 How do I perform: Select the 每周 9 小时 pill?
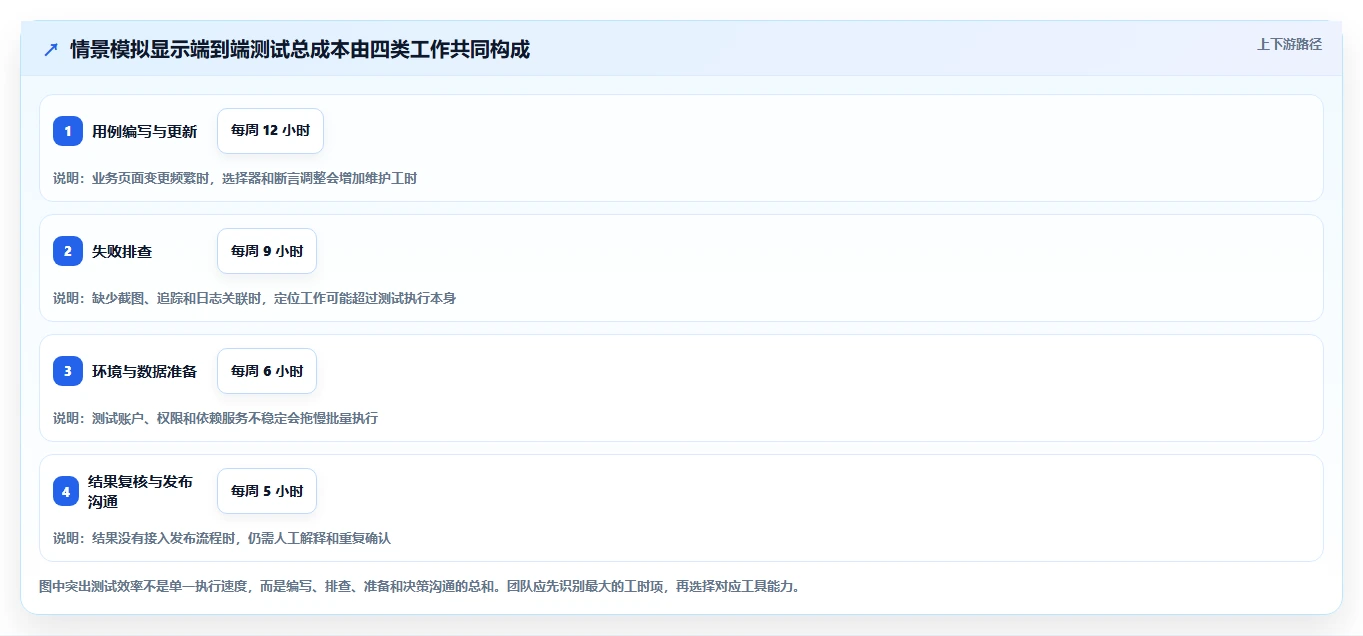pyautogui.click(x=267, y=251)
